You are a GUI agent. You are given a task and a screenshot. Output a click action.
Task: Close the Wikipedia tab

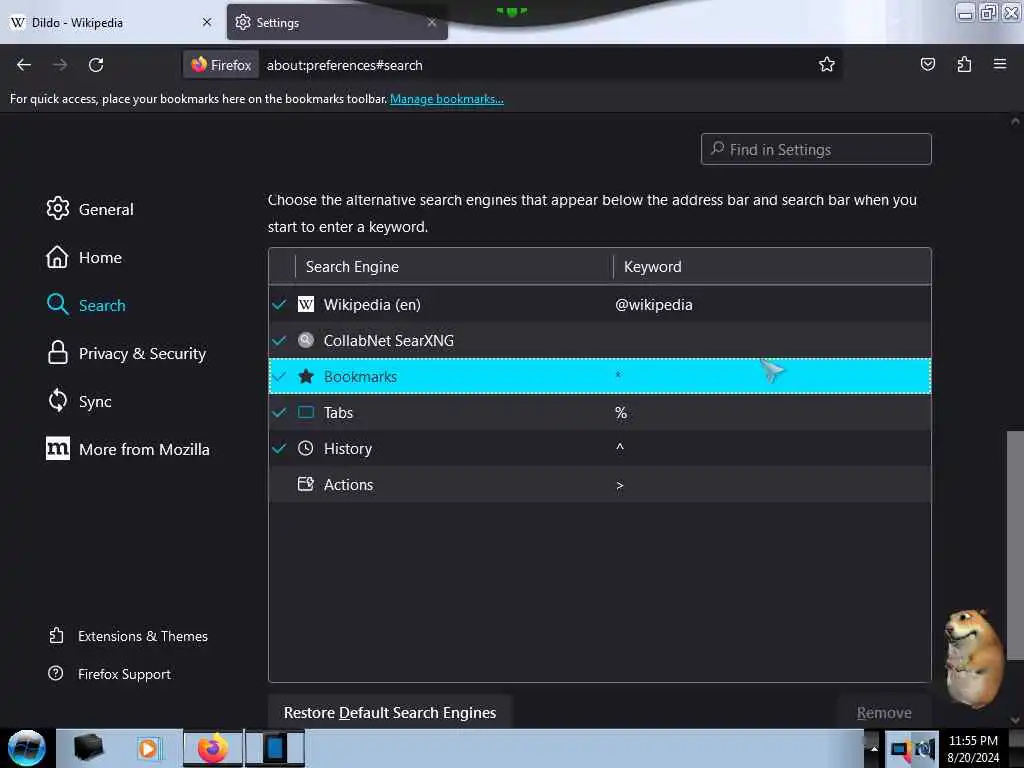[207, 22]
